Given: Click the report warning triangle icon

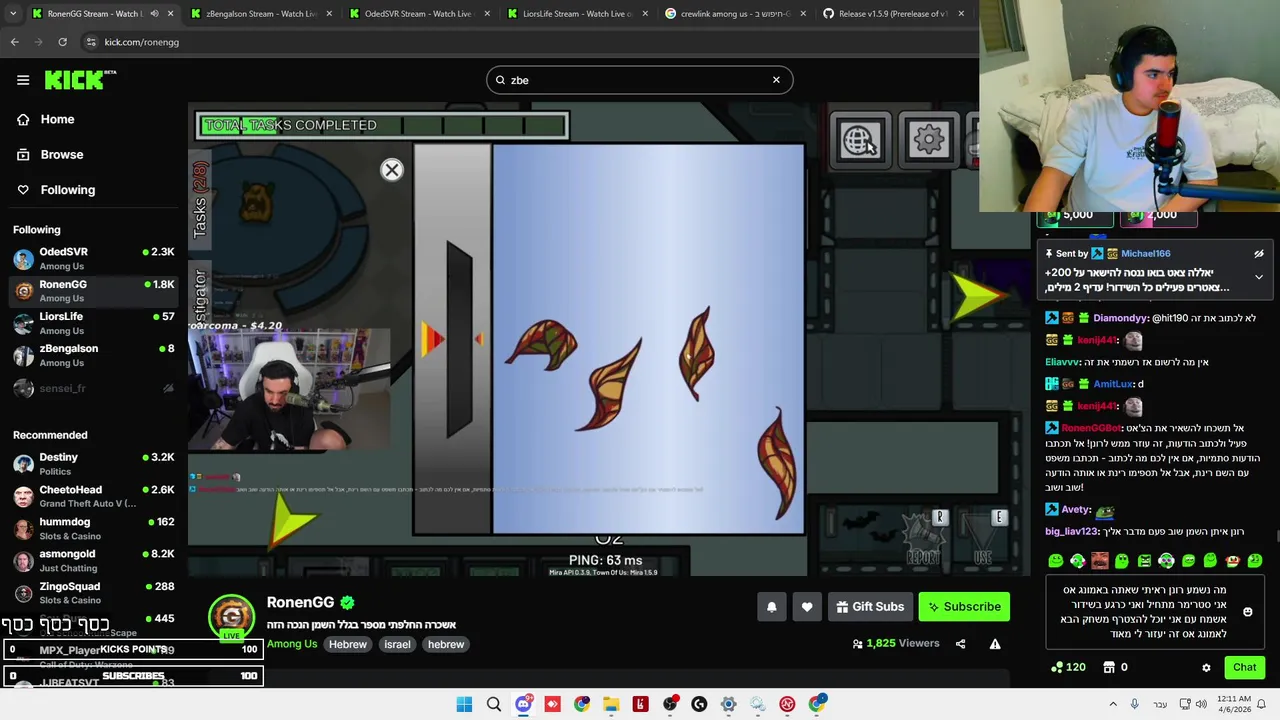Looking at the screenshot, I should coord(995,644).
